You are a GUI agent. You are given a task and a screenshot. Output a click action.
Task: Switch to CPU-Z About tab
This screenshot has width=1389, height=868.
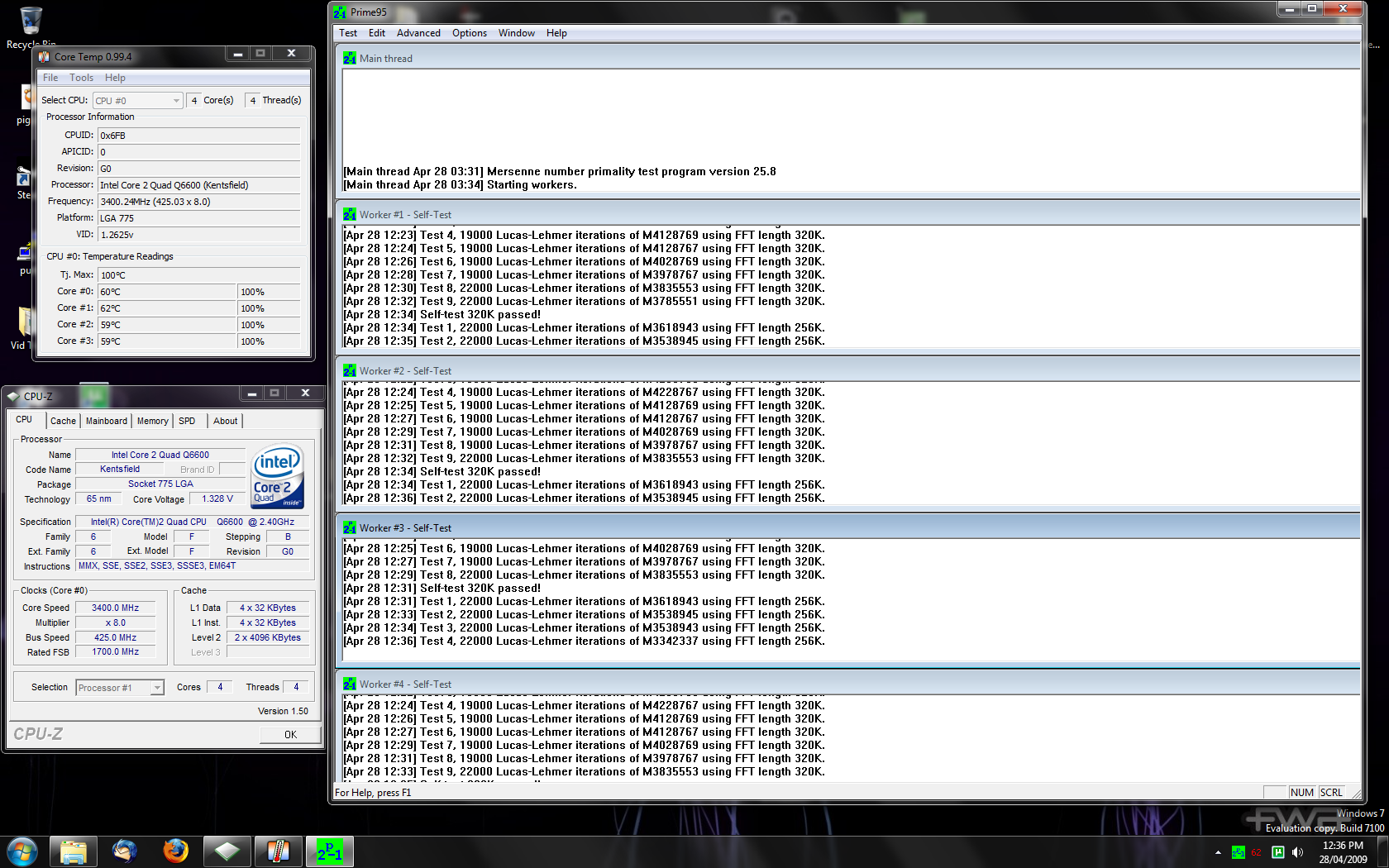click(225, 421)
